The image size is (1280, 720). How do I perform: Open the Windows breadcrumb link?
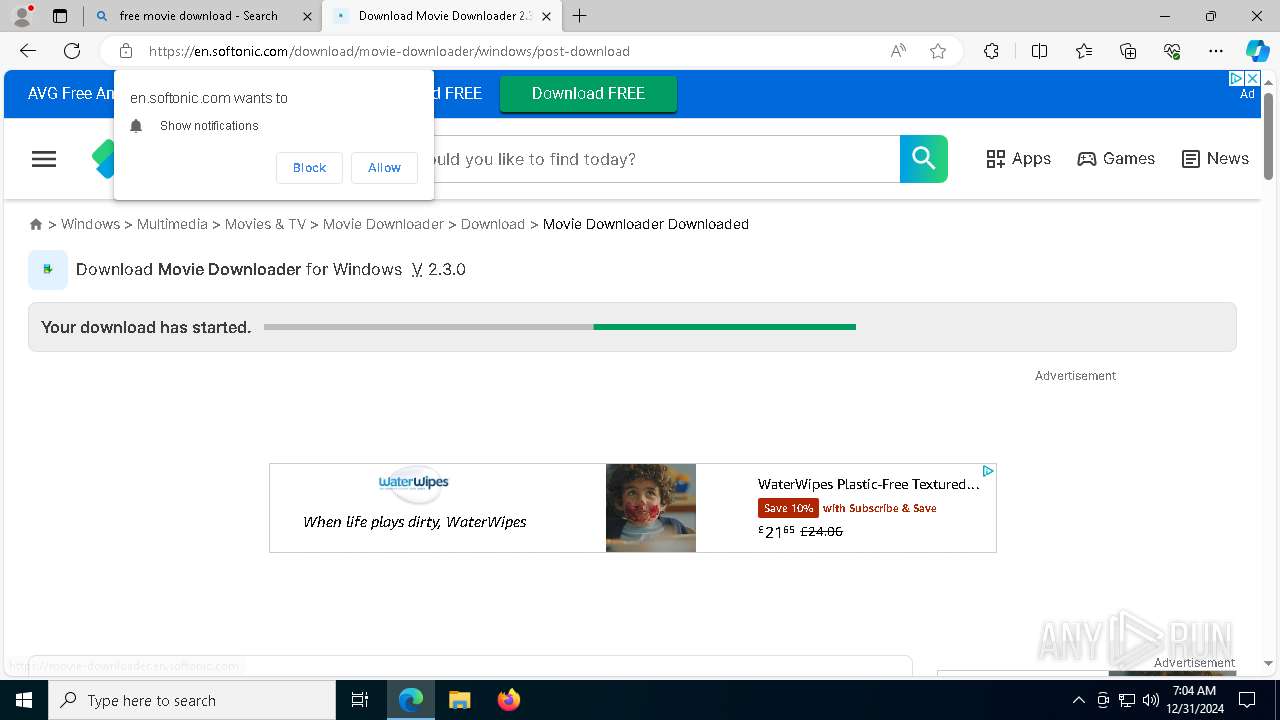90,224
